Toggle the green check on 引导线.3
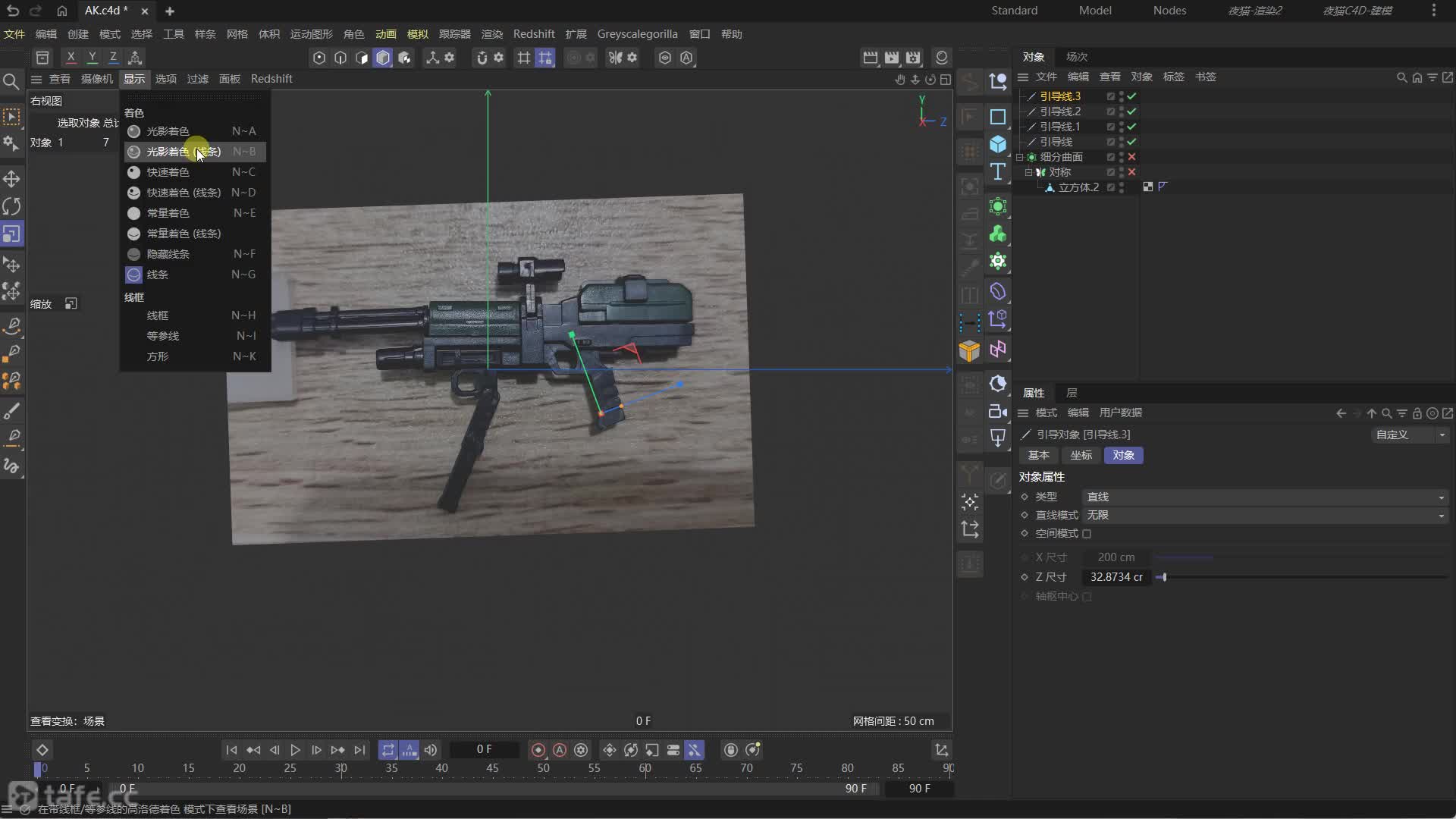The image size is (1456, 819). pyautogui.click(x=1131, y=96)
